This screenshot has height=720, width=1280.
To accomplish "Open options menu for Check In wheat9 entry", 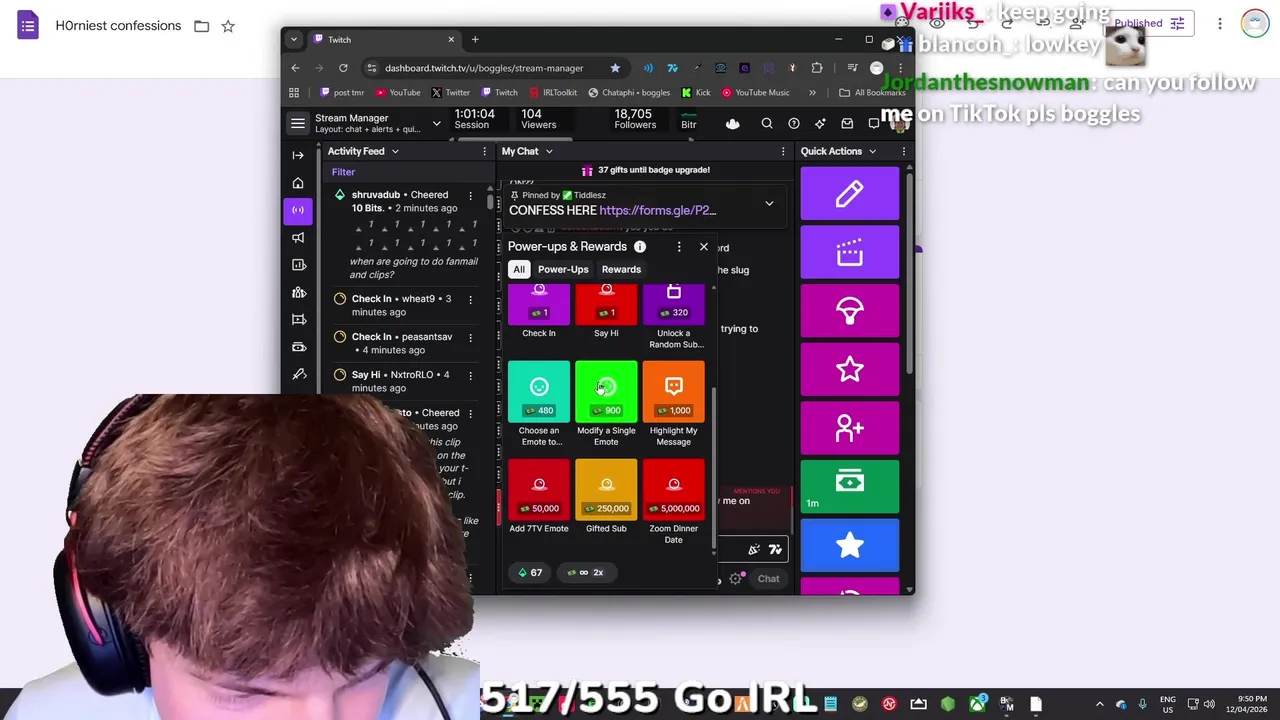I will (471, 299).
